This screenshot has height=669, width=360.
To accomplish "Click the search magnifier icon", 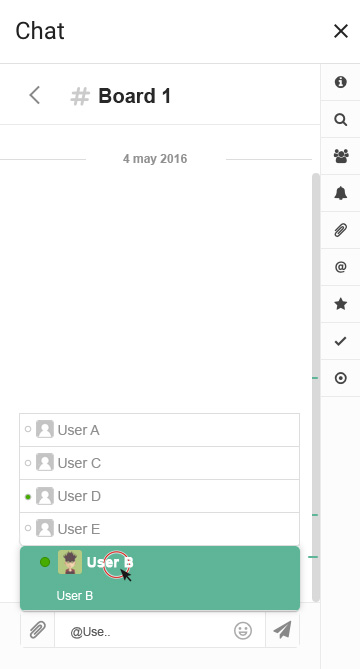I will coord(340,119).
